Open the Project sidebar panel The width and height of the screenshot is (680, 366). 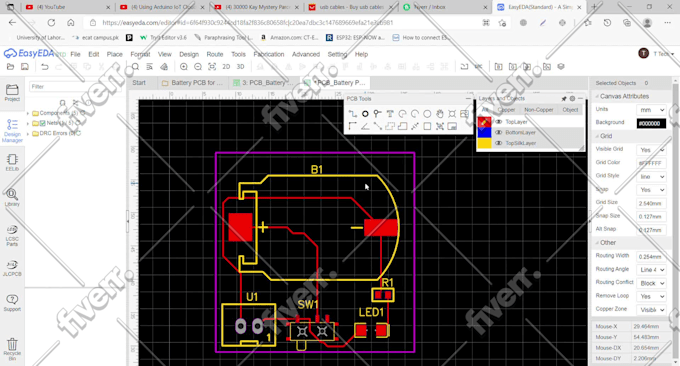12,92
